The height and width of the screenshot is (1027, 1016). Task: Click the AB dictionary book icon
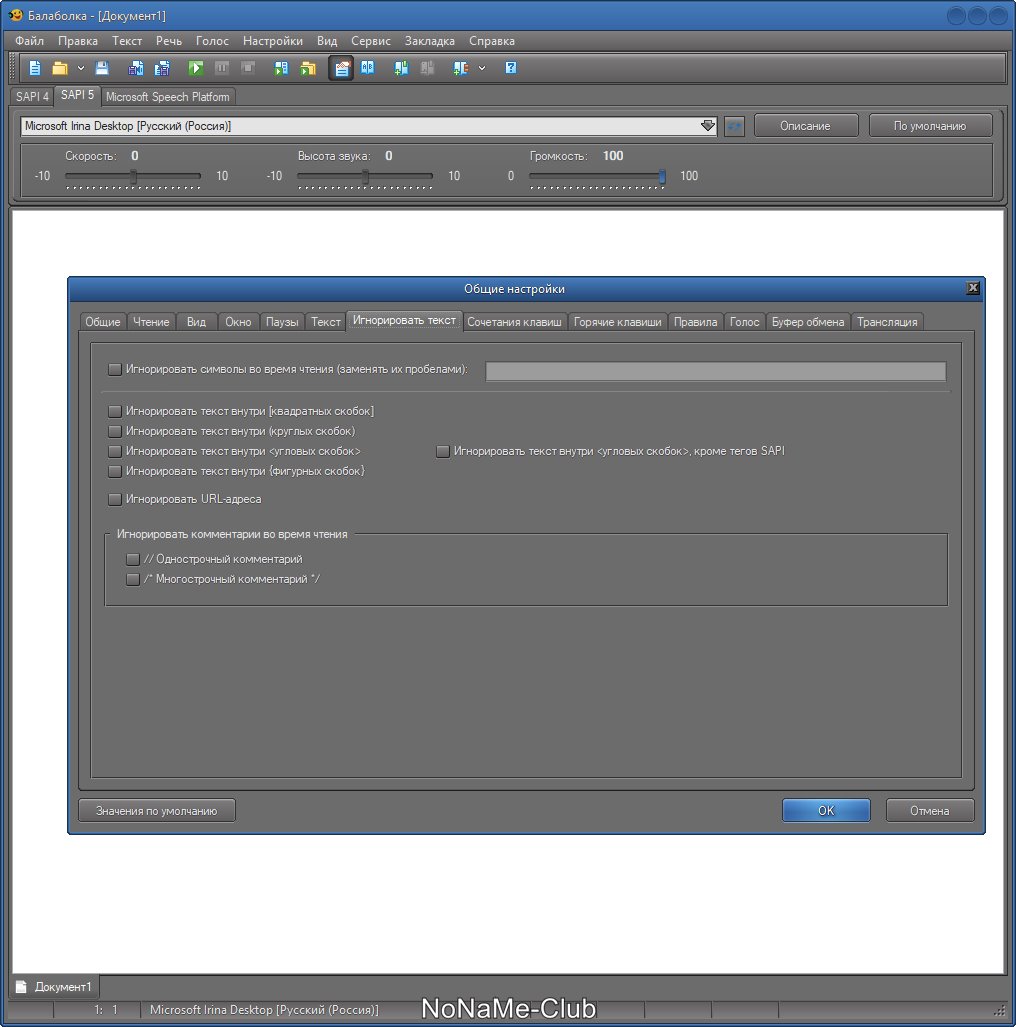pos(368,68)
